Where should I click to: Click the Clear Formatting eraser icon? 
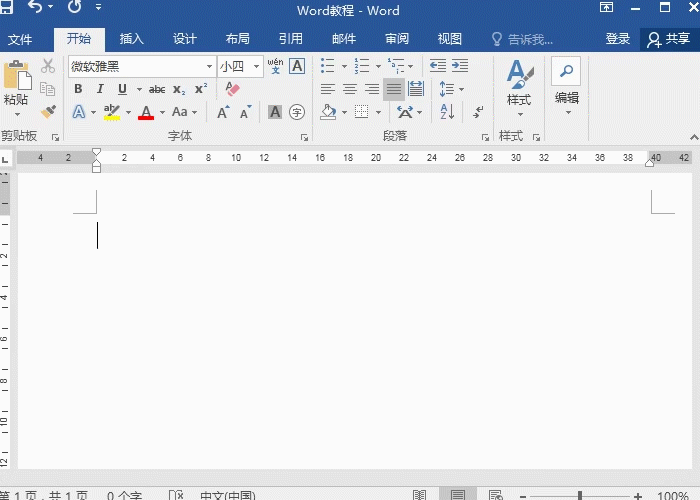(x=232, y=89)
